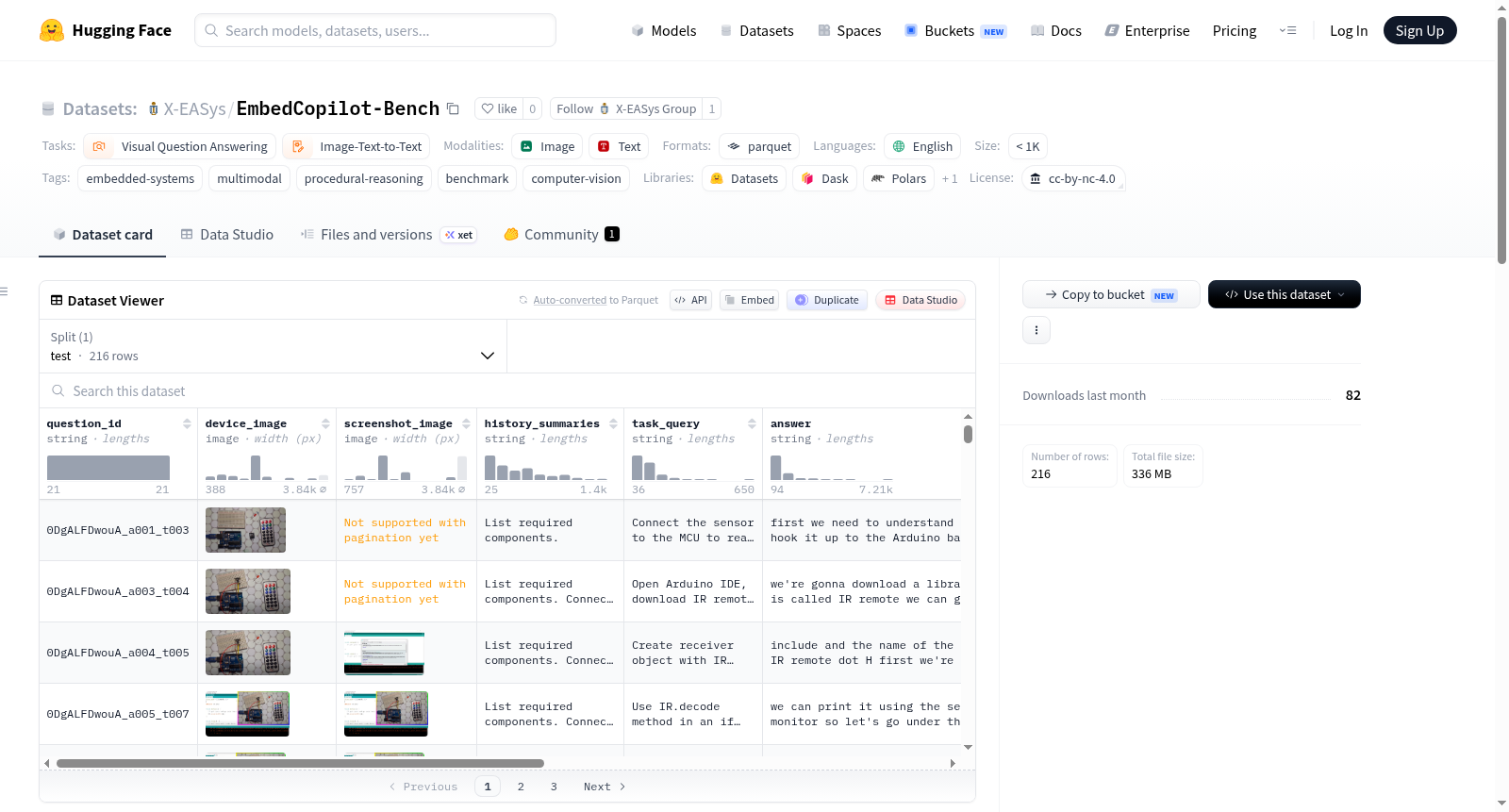Viewport: 1509px width, 812px height.
Task: Copy the dataset name EmbedCopilot-Bench to clipboard
Action: [x=453, y=108]
